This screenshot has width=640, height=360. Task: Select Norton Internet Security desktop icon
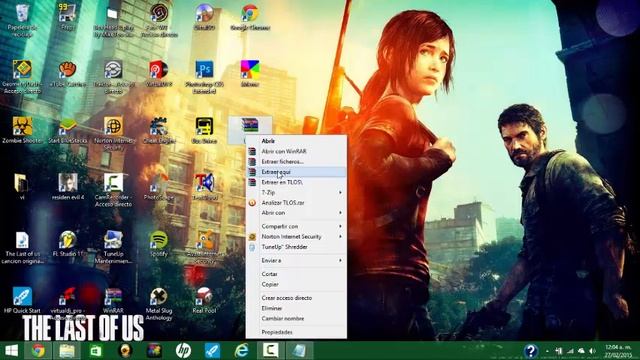point(114,133)
